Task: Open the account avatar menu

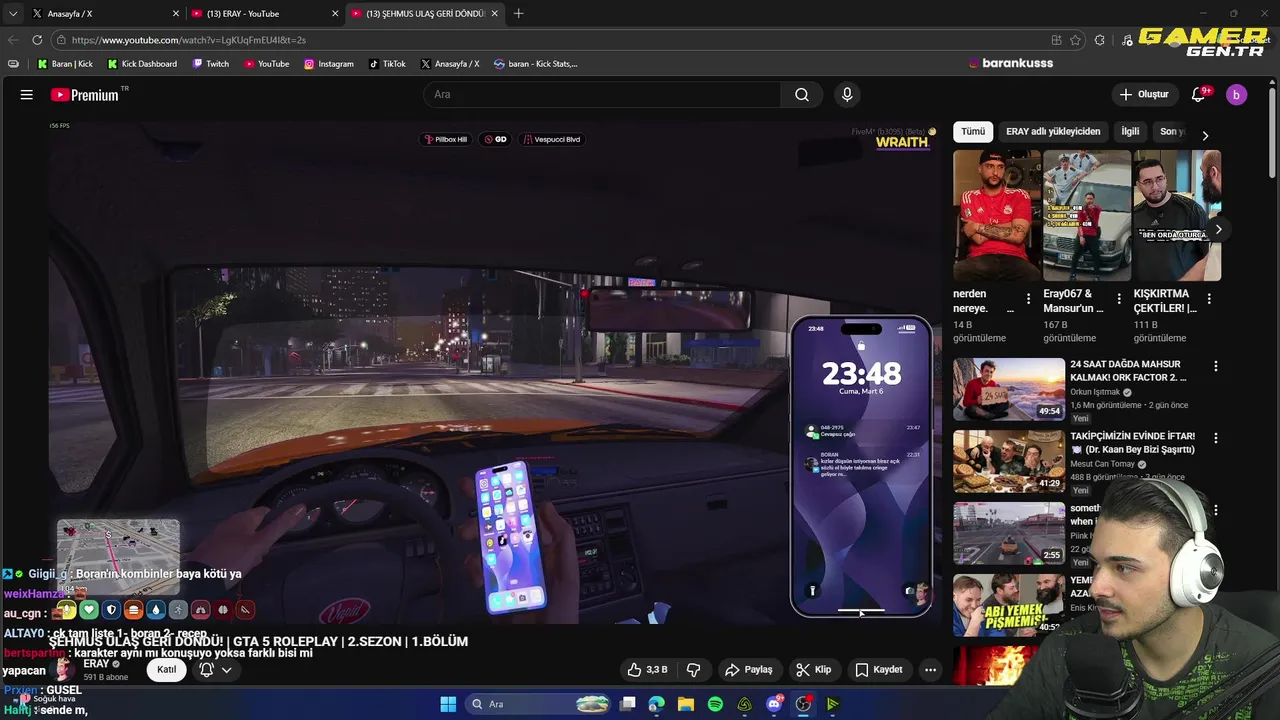Action: pos(1236,95)
